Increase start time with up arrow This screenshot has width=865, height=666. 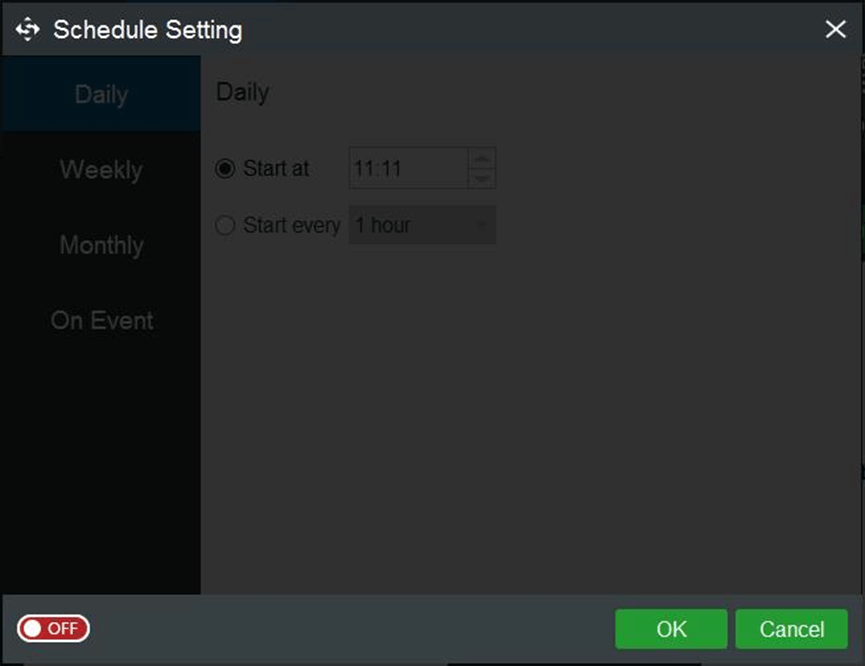point(482,159)
